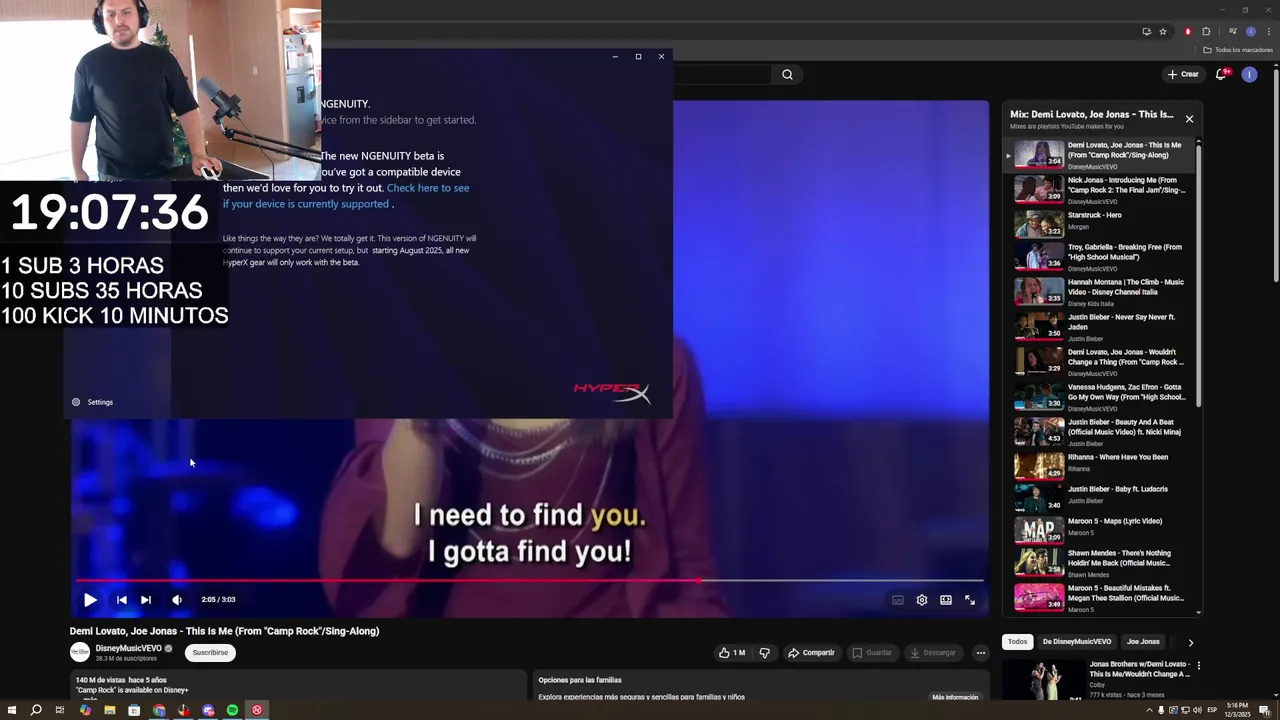Open video player settings gear
1280x720 pixels.
coord(922,600)
